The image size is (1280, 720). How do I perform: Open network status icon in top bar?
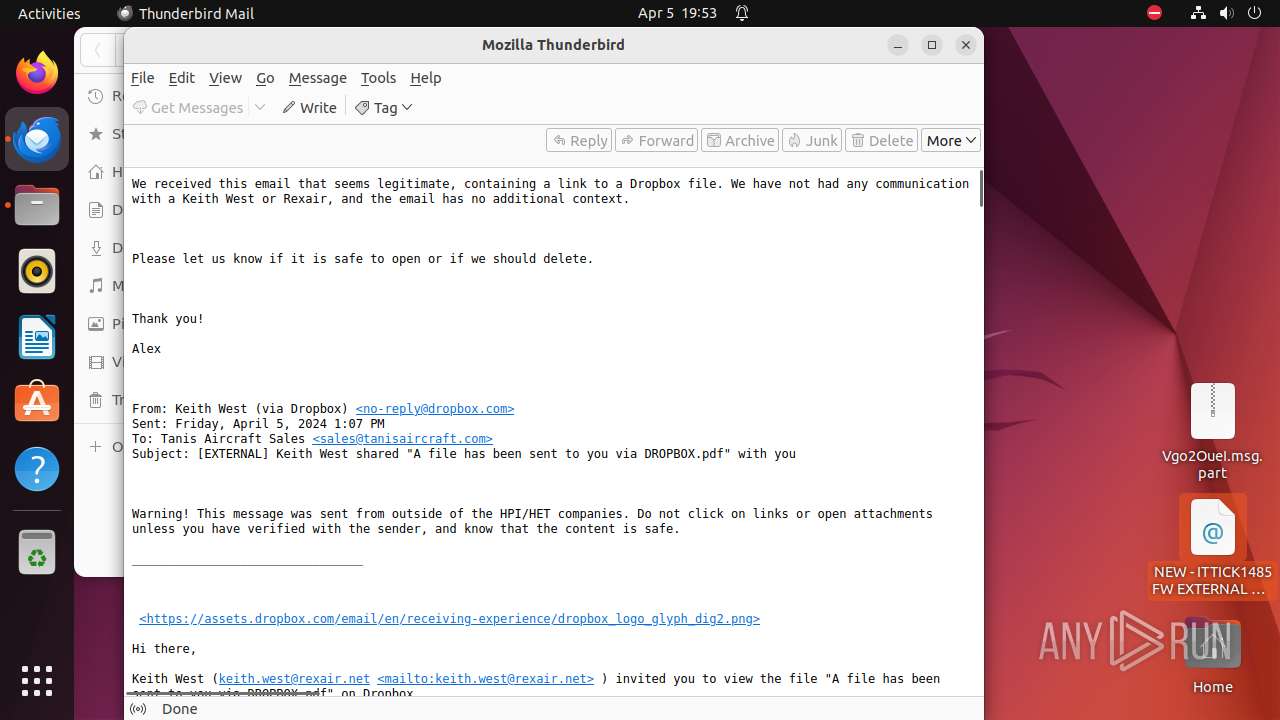(1198, 13)
